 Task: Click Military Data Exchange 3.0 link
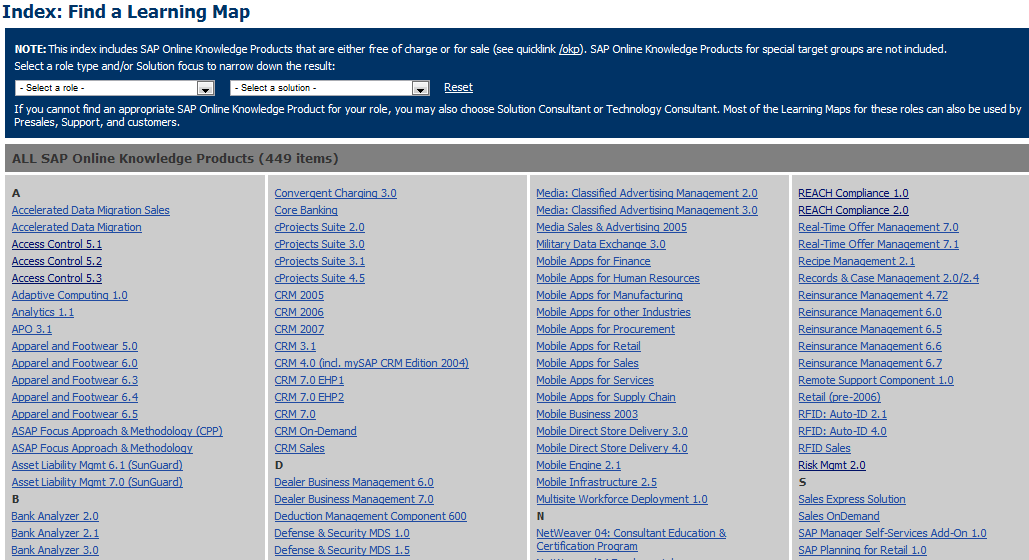pos(600,244)
